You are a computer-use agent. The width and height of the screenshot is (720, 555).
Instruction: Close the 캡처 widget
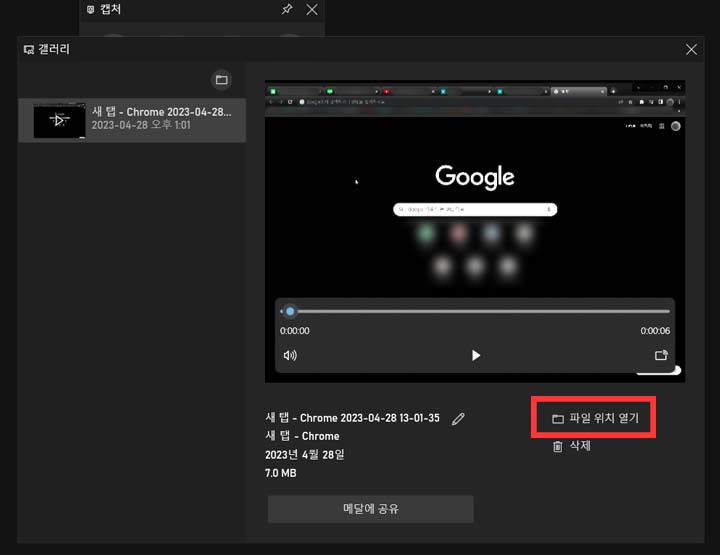click(312, 9)
